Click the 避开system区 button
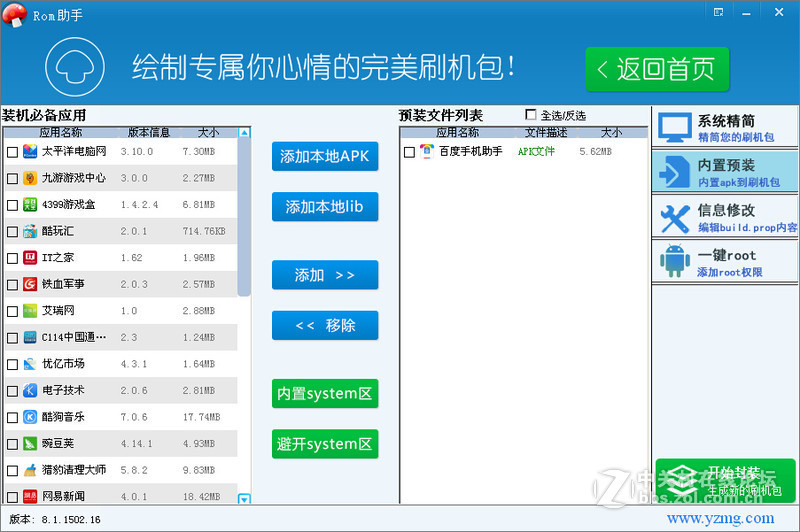The height and width of the screenshot is (532, 800). pyautogui.click(x=325, y=444)
